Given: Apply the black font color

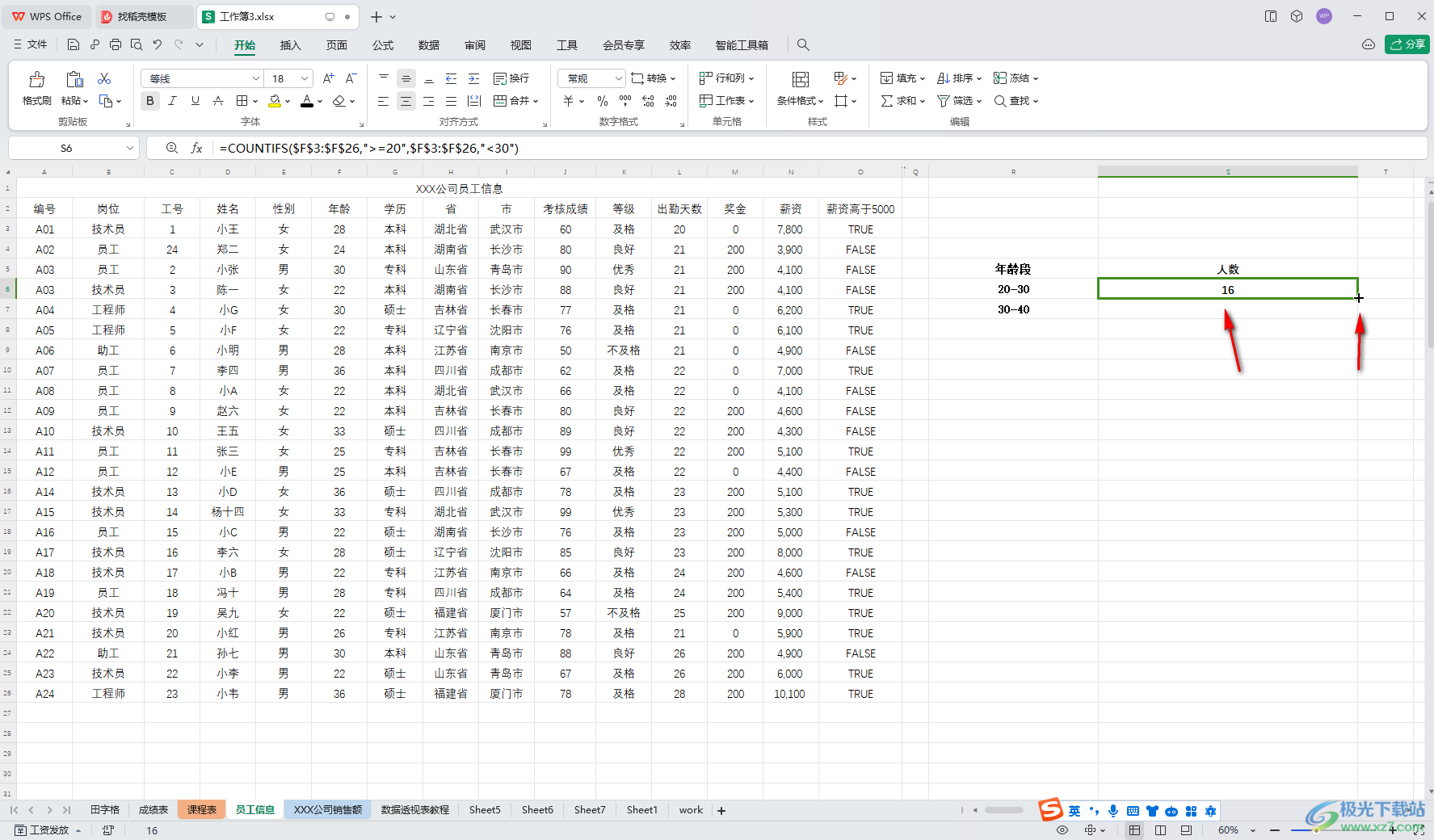Looking at the screenshot, I should [307, 101].
